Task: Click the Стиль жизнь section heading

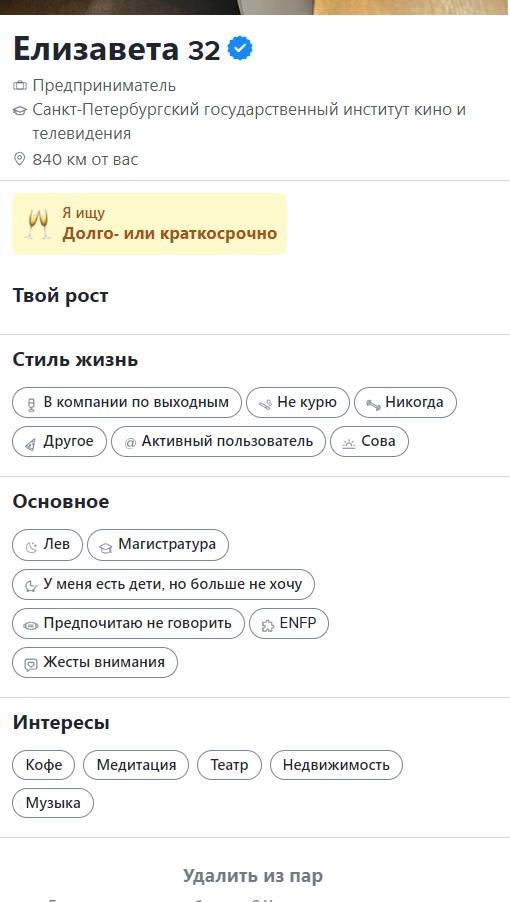Action: [x=75, y=360]
